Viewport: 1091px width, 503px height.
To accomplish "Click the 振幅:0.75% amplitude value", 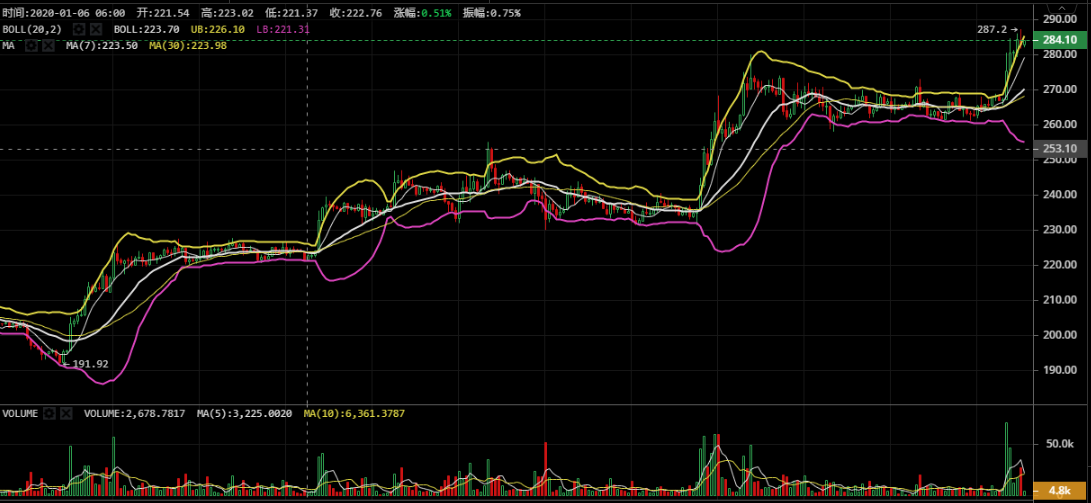I will 491,13.
